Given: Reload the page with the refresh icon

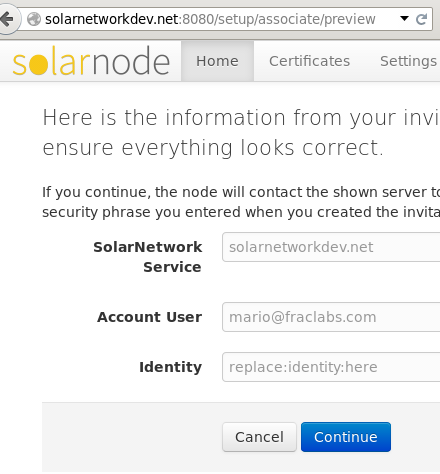Looking at the screenshot, I should point(421,19).
